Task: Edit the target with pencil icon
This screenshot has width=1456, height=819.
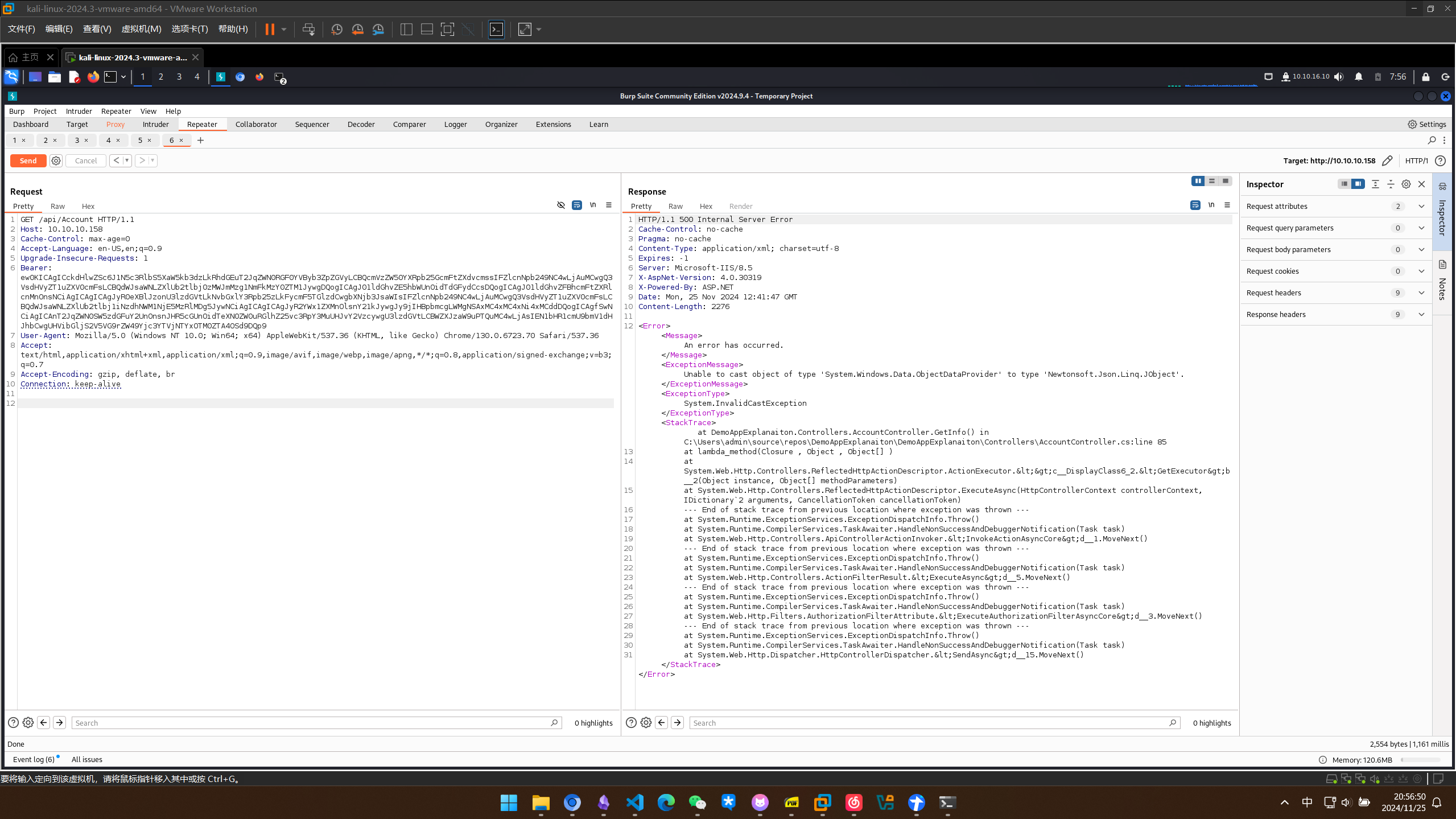Action: point(1387,160)
